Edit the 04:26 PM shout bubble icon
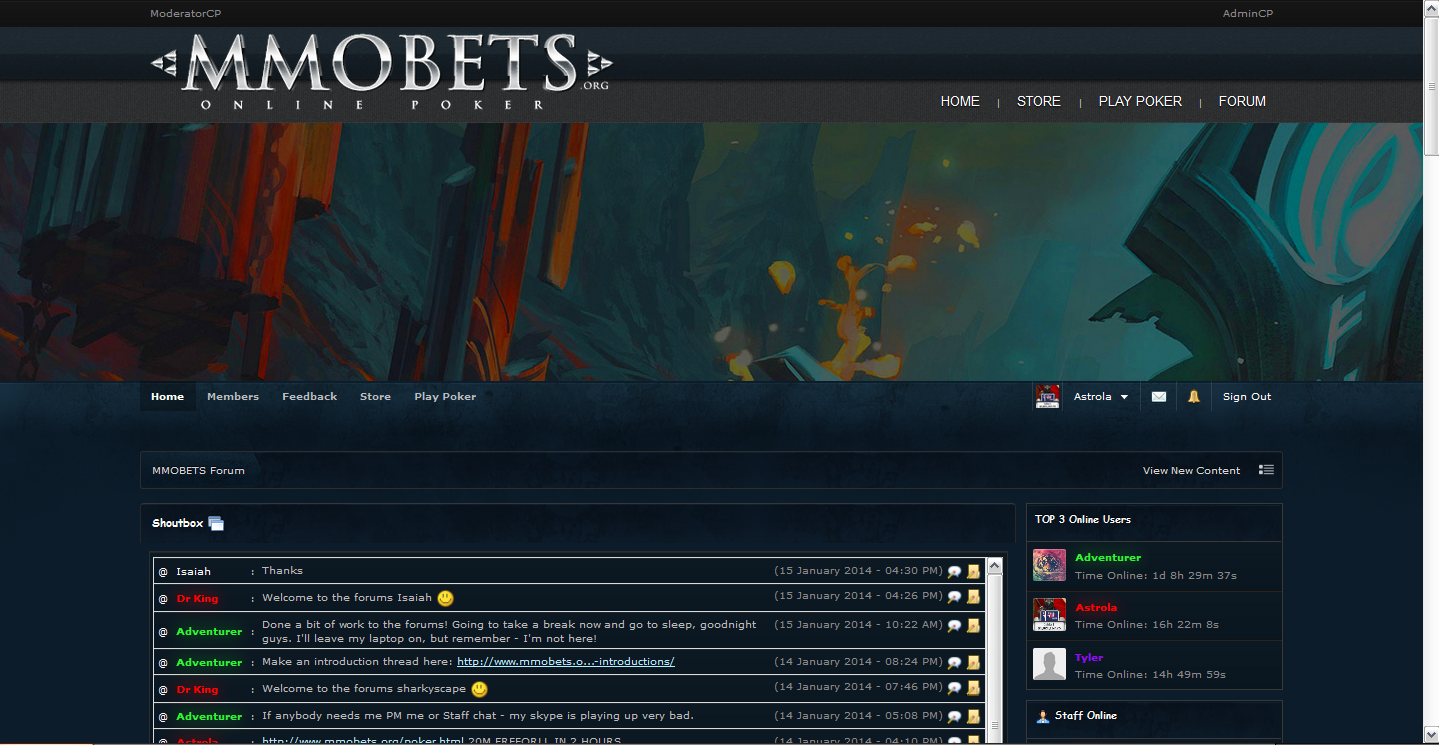 click(954, 597)
